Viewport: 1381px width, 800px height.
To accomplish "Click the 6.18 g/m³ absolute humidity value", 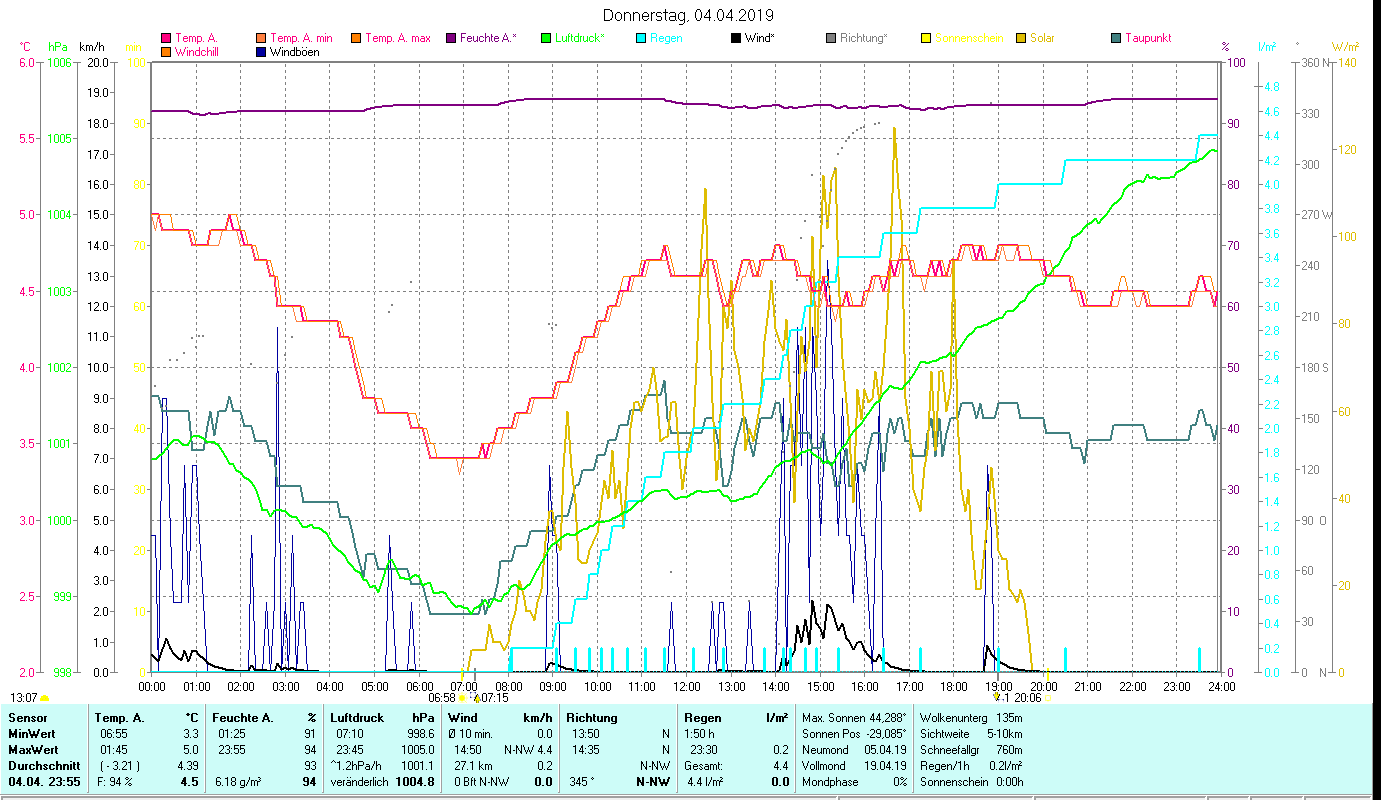I will (x=239, y=782).
